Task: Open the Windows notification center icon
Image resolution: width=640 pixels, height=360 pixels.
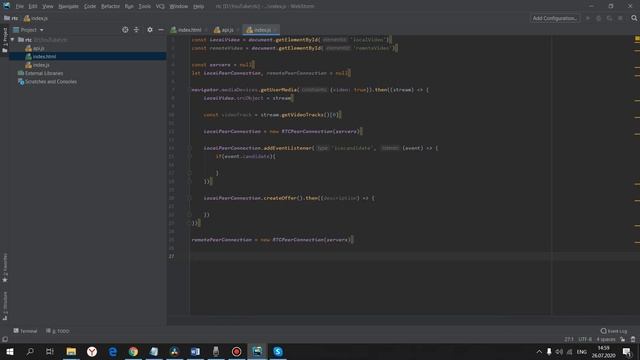Action: [627, 351]
